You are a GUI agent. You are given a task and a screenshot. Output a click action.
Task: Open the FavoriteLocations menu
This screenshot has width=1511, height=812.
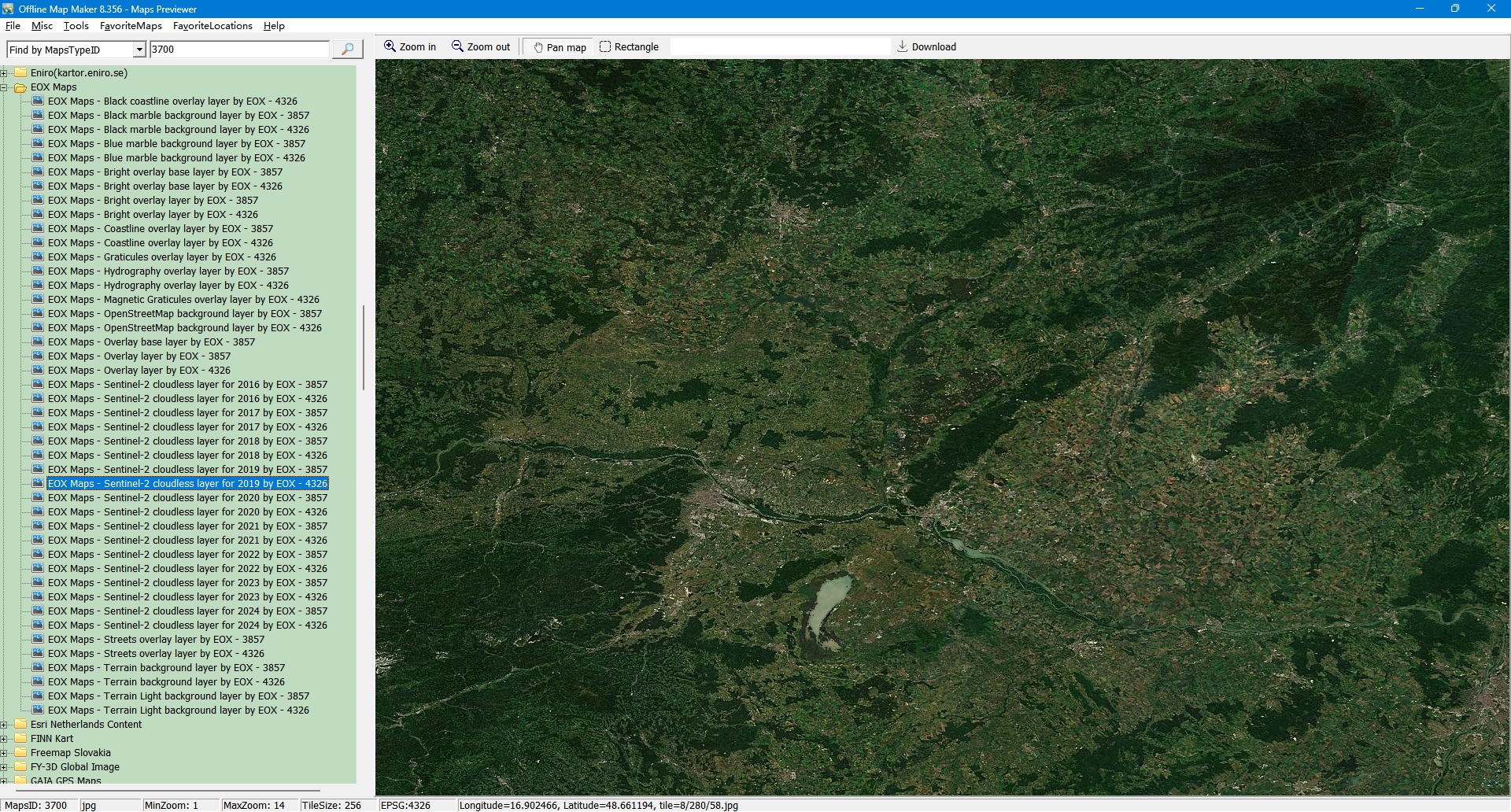coord(212,26)
